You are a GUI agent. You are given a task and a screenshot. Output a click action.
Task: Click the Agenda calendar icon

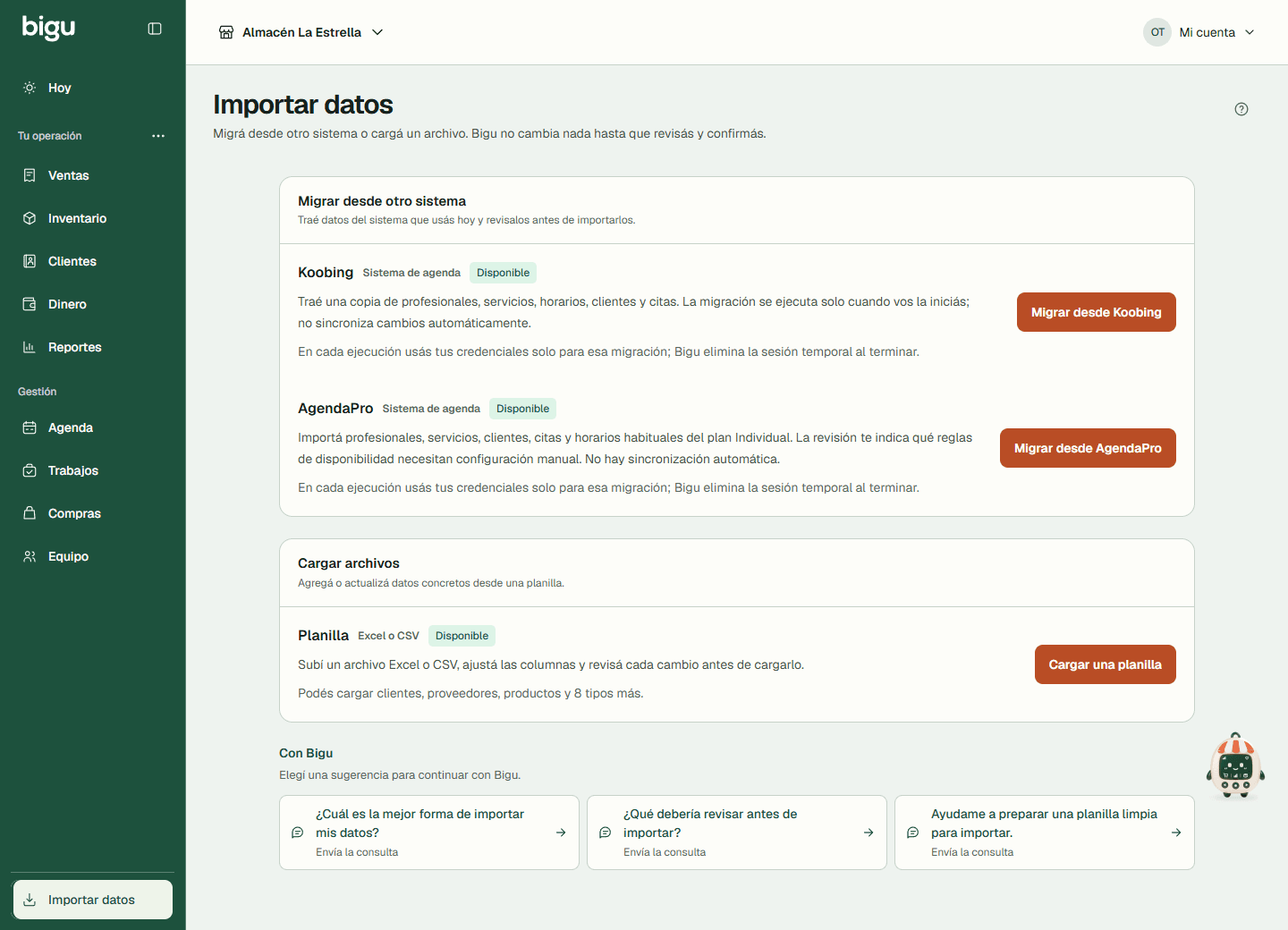pos(30,427)
